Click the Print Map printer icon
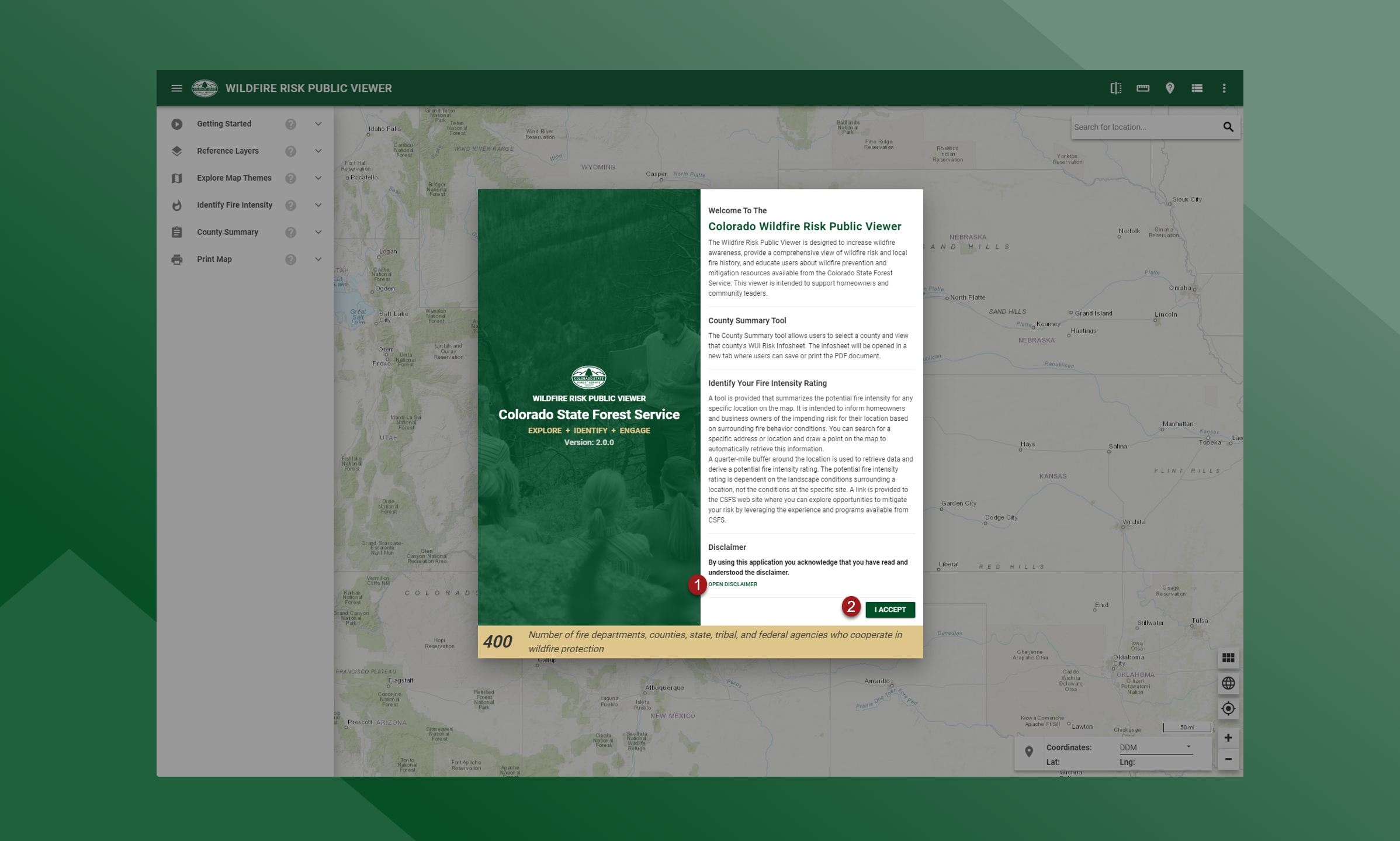This screenshot has height=841, width=1400. (176, 259)
